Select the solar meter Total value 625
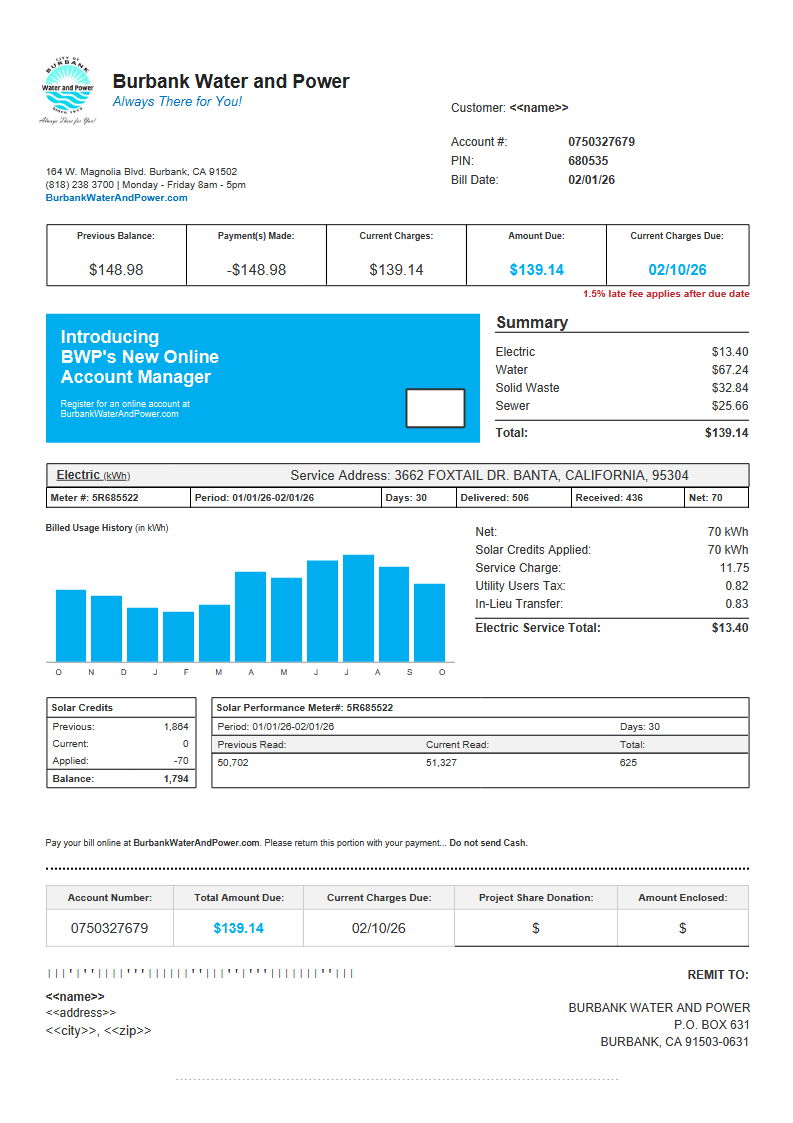This screenshot has width=793, height=1123. pos(628,763)
